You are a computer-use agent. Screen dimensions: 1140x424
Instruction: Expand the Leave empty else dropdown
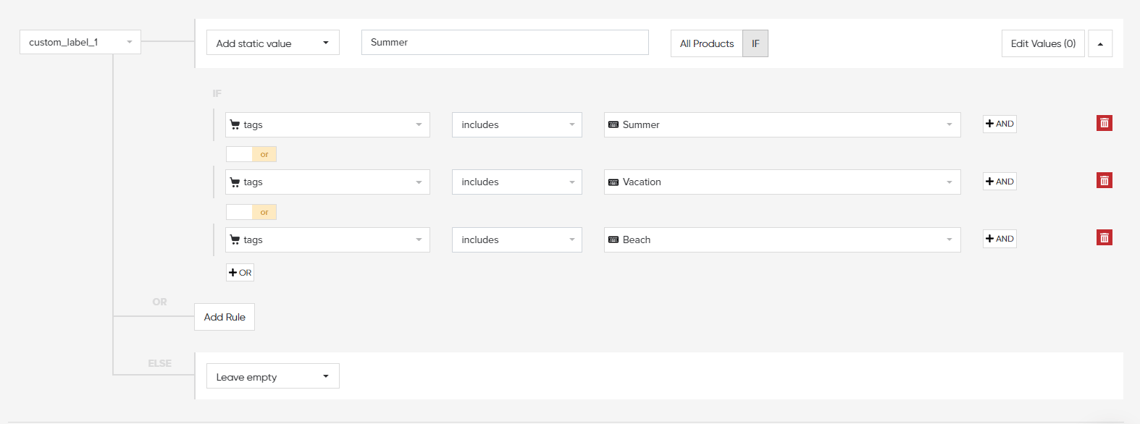[x=272, y=377]
